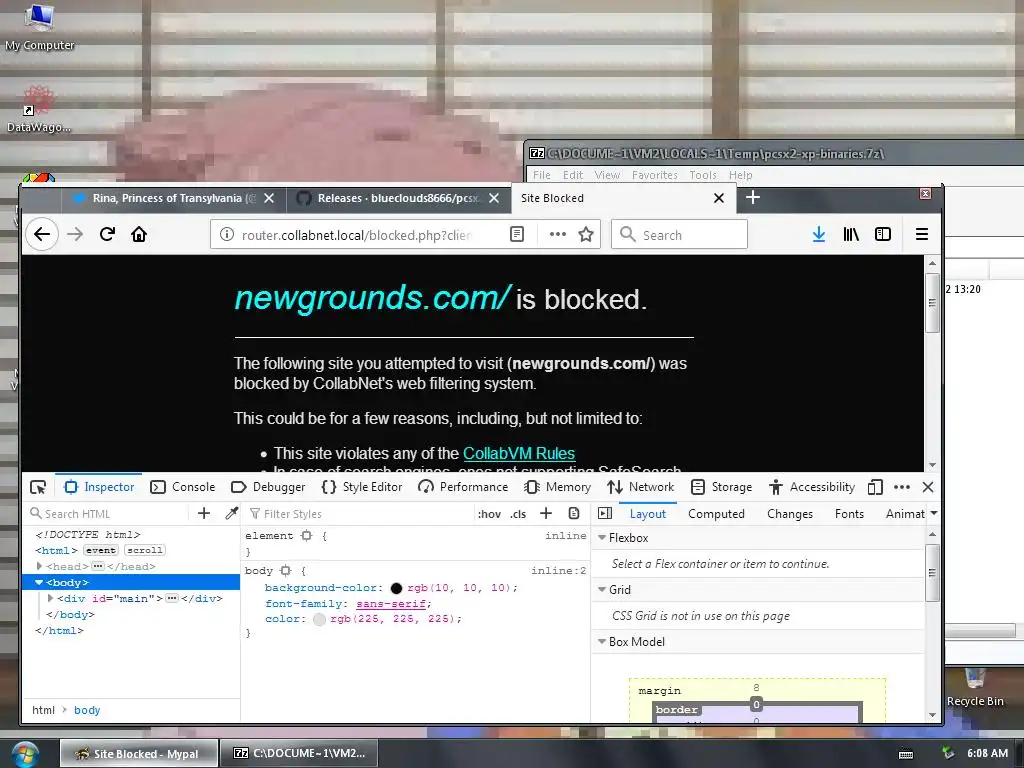Viewport: 1024px width, 768px height.
Task: Open the Inspector panel
Action: click(99, 487)
